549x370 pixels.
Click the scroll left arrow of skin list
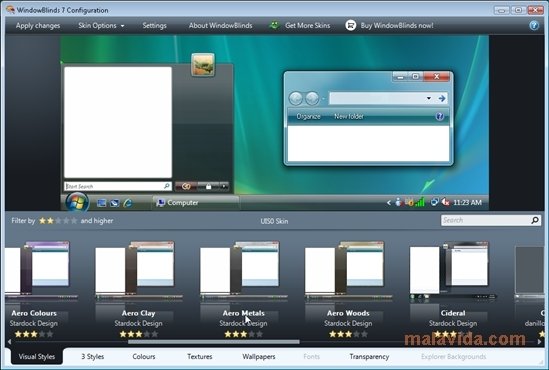coord(9,342)
